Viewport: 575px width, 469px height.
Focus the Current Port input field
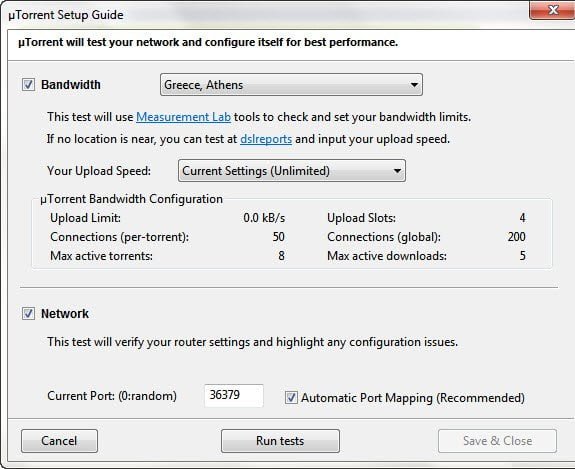click(x=234, y=395)
